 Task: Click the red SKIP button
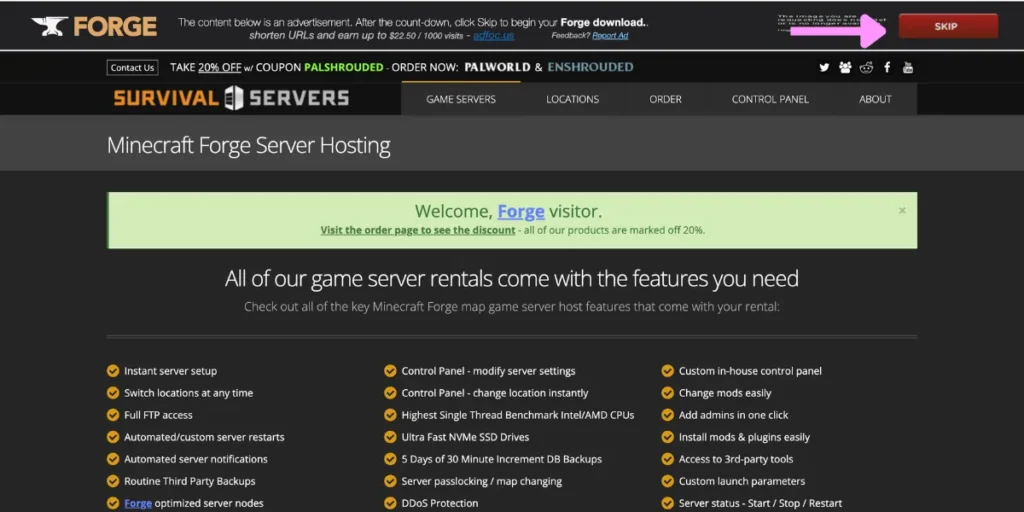(948, 26)
